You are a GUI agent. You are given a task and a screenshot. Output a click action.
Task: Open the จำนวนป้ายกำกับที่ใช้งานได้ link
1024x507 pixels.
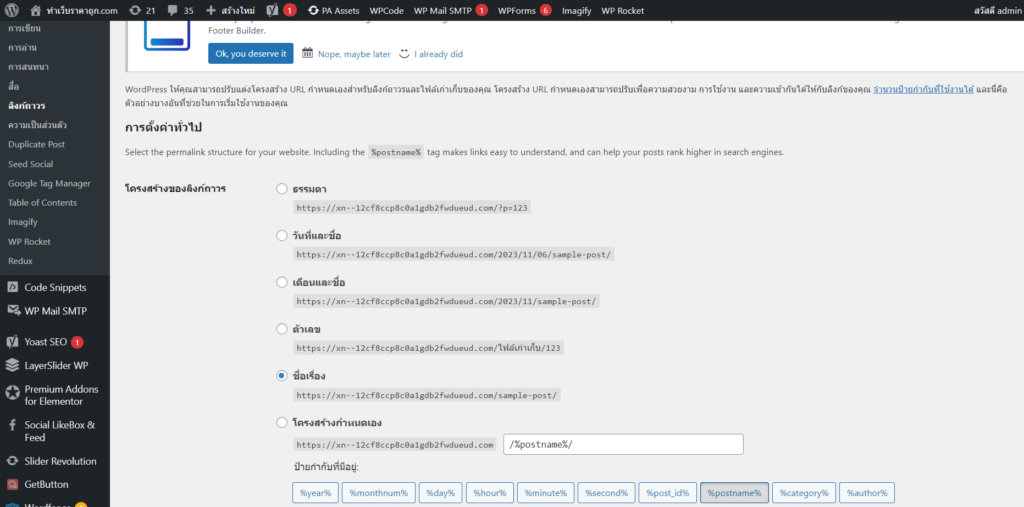click(x=923, y=90)
